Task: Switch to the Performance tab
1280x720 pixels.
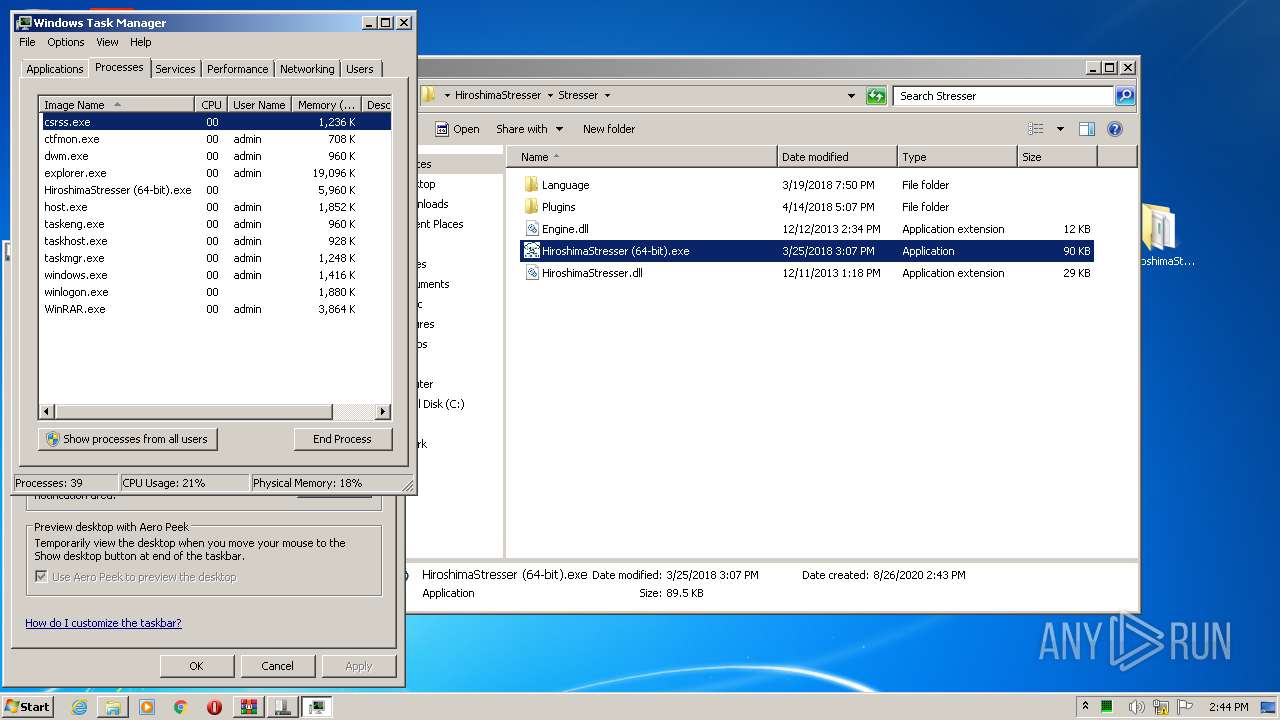Action: click(x=238, y=69)
